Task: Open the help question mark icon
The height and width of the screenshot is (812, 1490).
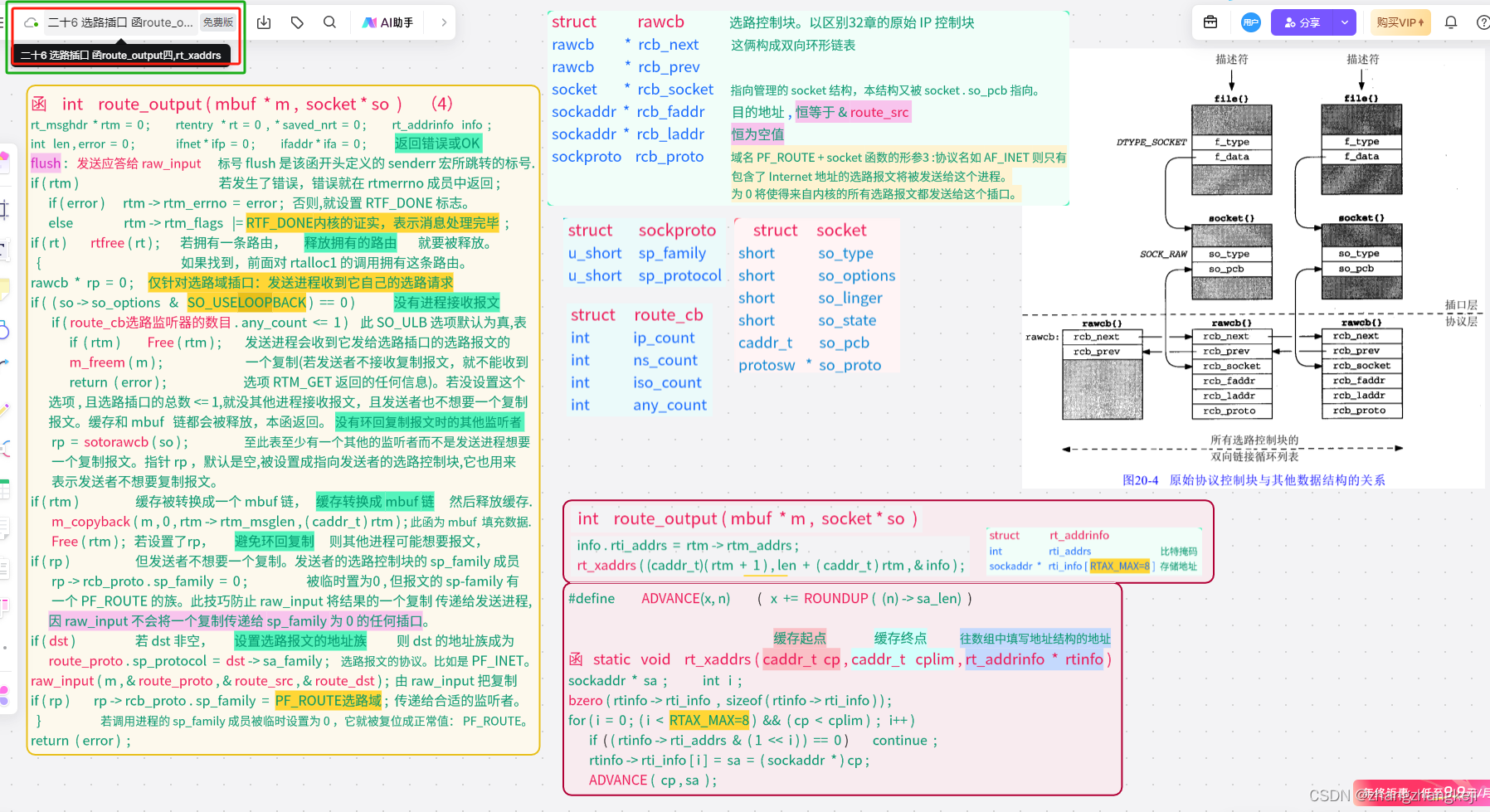Action: (x=1483, y=22)
